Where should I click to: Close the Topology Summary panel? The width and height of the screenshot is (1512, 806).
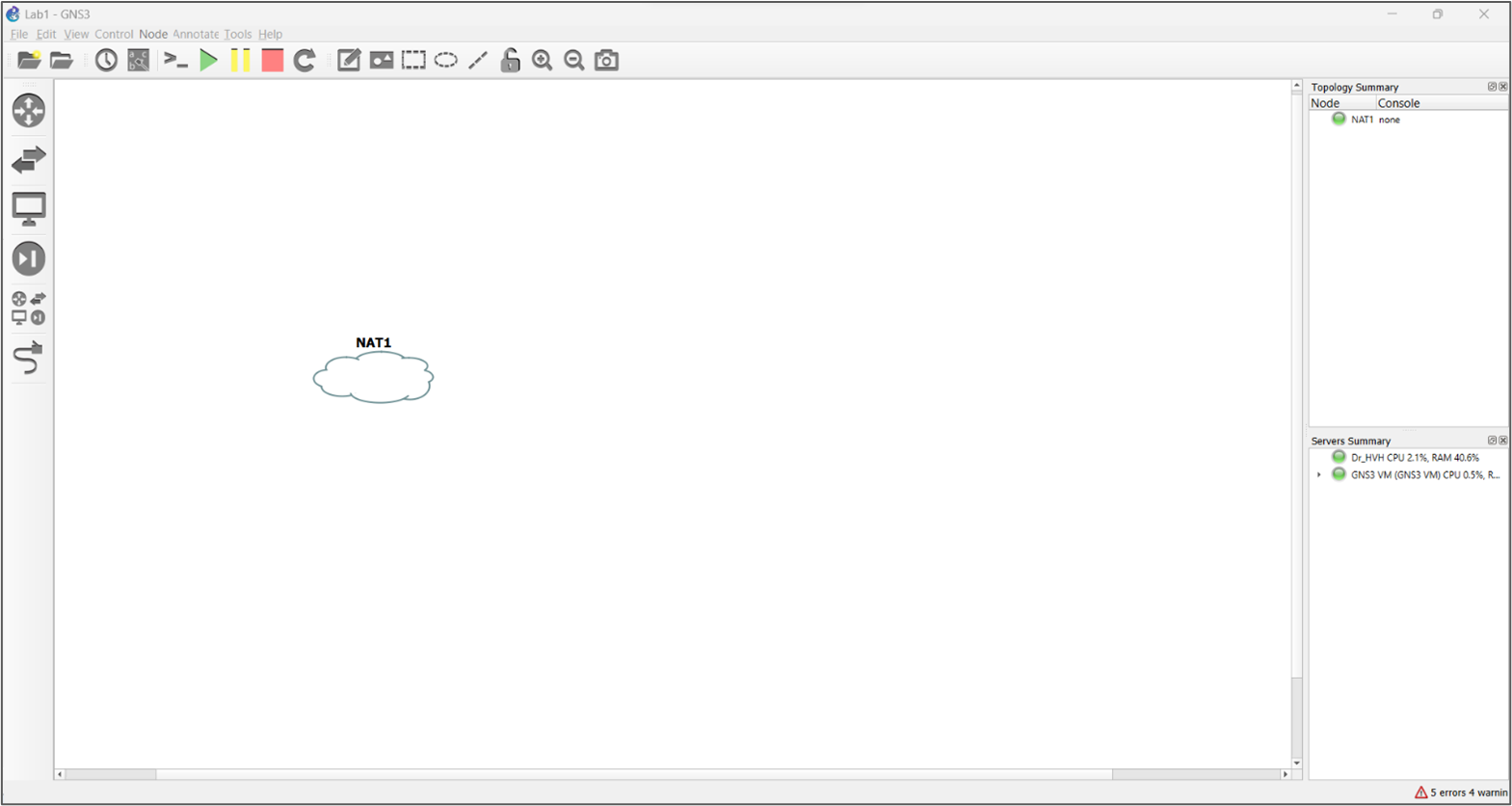point(1503,87)
